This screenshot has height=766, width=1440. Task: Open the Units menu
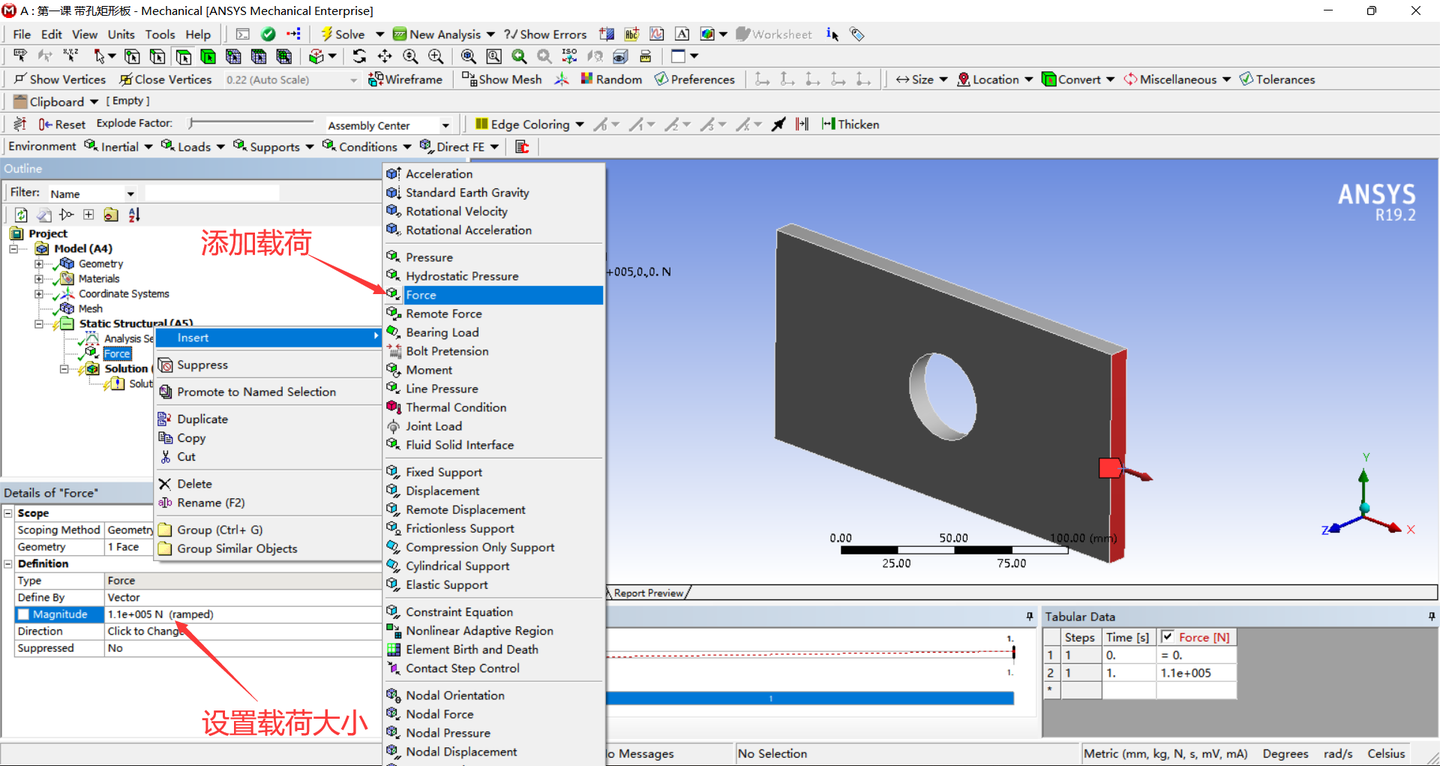(121, 33)
